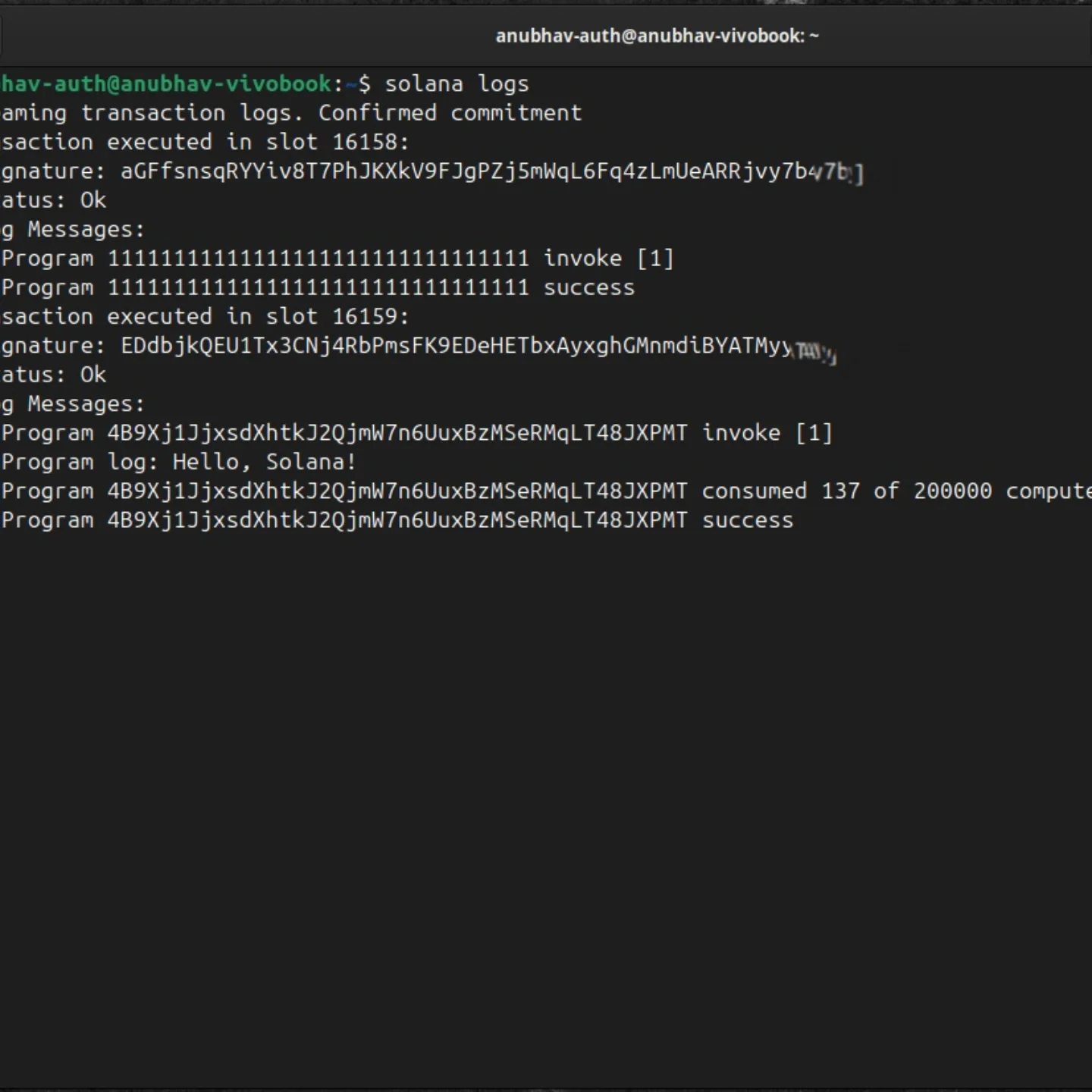Click the 4B9Xj1 program 'invoke [1]' line
The width and height of the screenshot is (1092, 1092).
pyautogui.click(x=417, y=433)
